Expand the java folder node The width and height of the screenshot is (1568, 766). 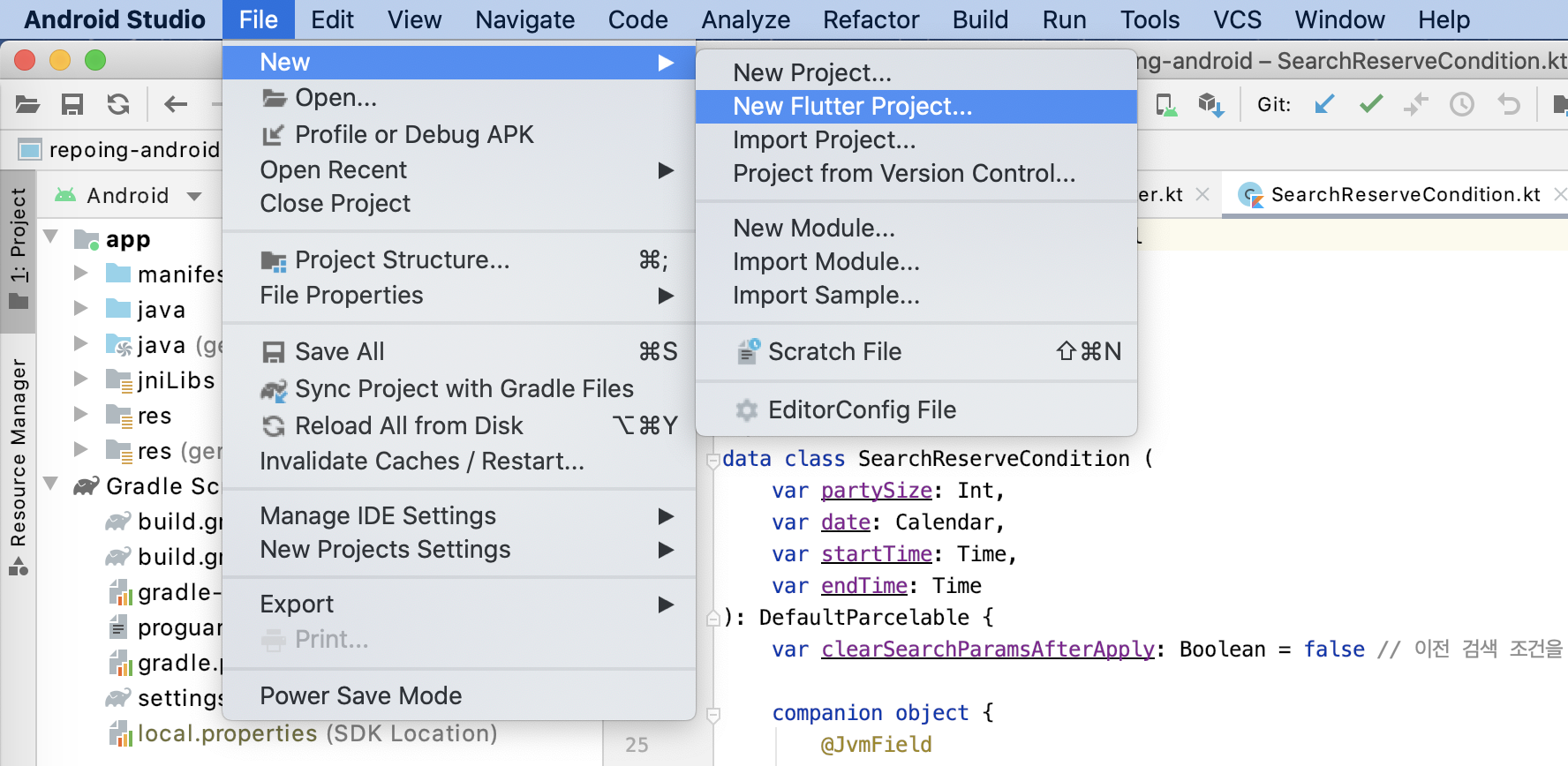[x=80, y=308]
